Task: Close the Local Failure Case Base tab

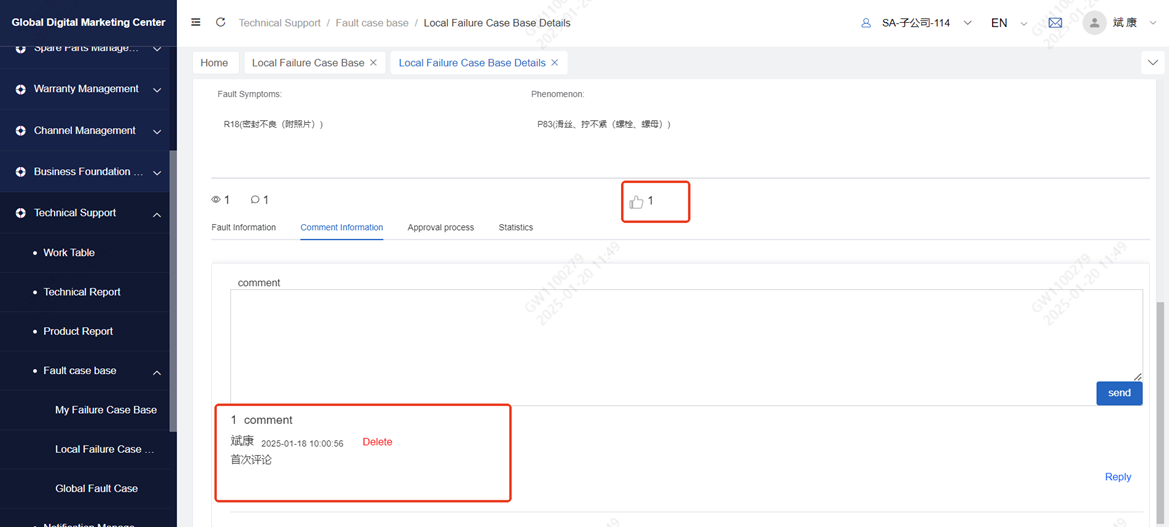Action: point(374,63)
